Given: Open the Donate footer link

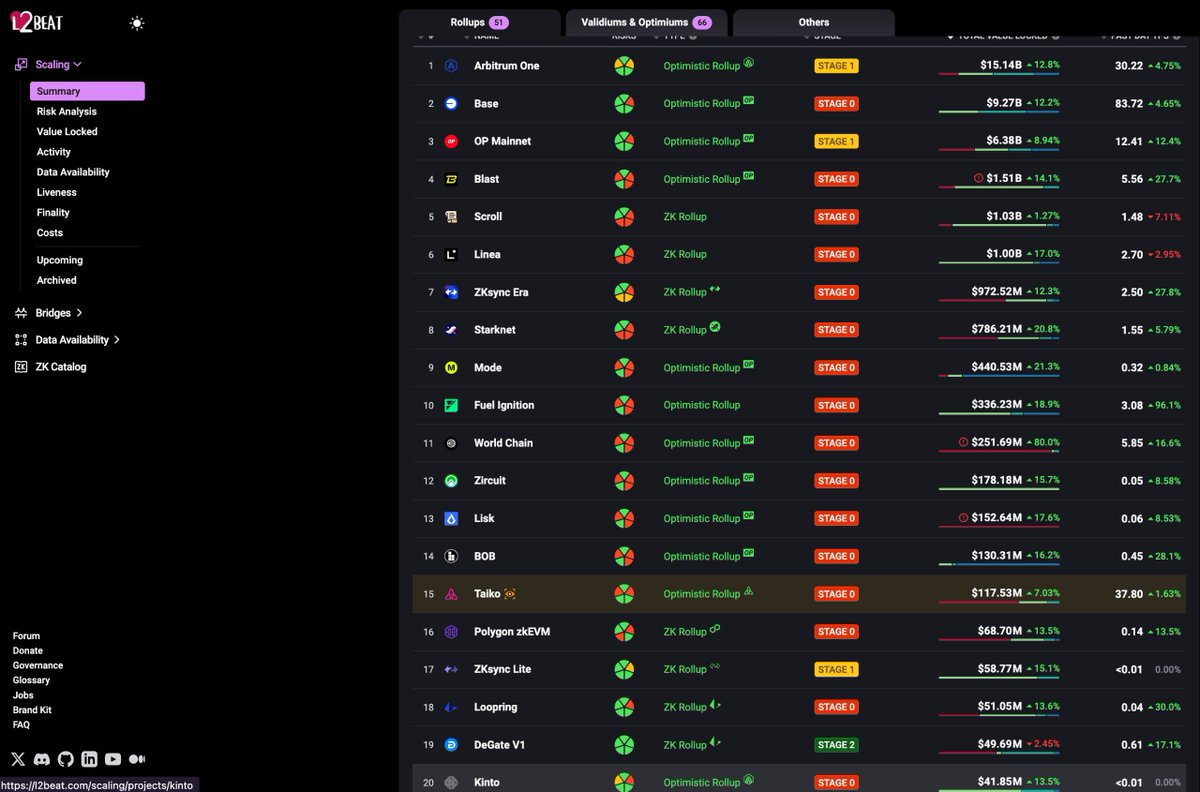Looking at the screenshot, I should pos(28,651).
